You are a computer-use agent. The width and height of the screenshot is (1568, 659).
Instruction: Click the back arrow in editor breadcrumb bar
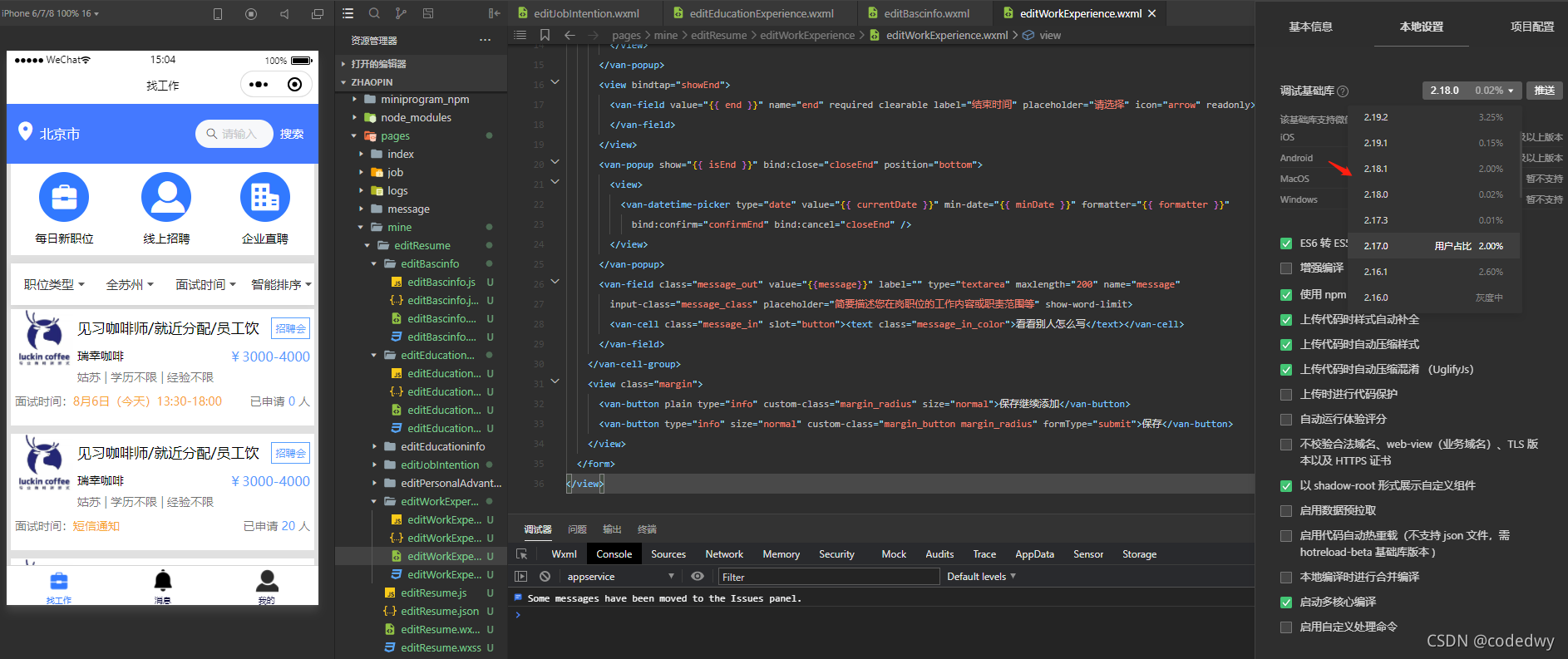coord(570,35)
